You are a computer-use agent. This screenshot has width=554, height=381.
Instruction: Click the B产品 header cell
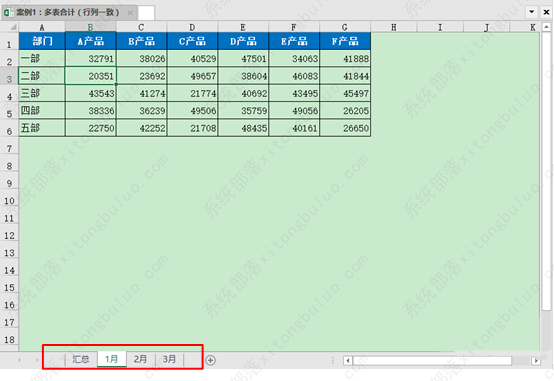coord(142,41)
